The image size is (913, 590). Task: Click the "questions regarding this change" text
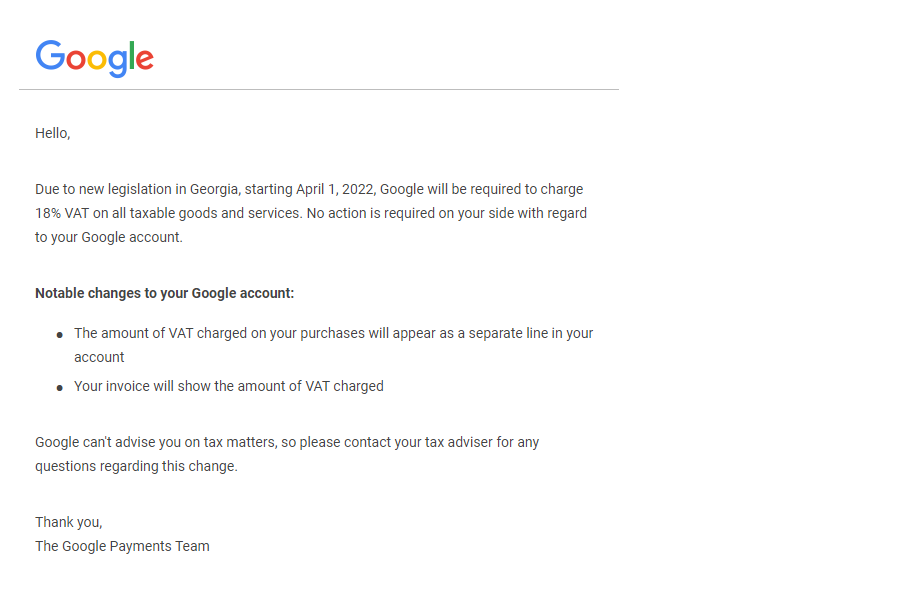click(136, 466)
